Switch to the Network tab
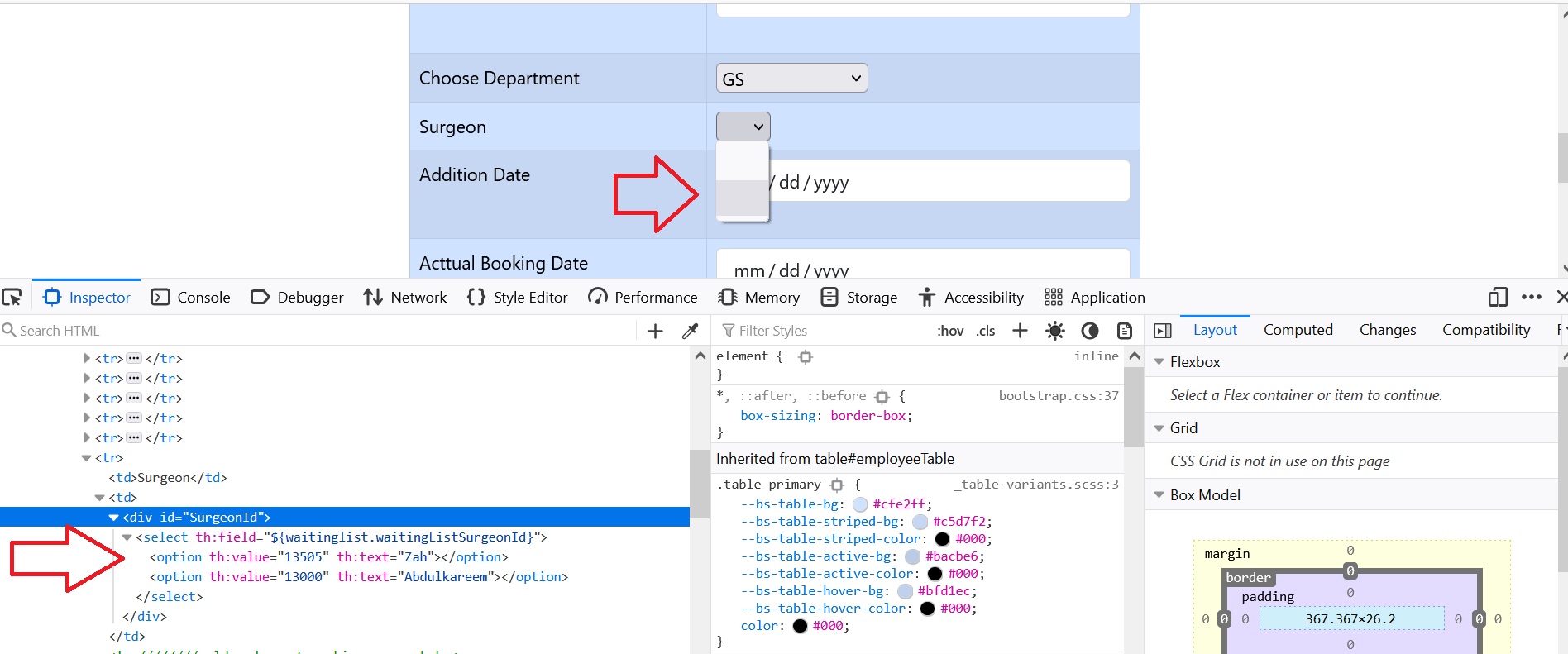Screen dimensions: 1568x654 pos(405,297)
